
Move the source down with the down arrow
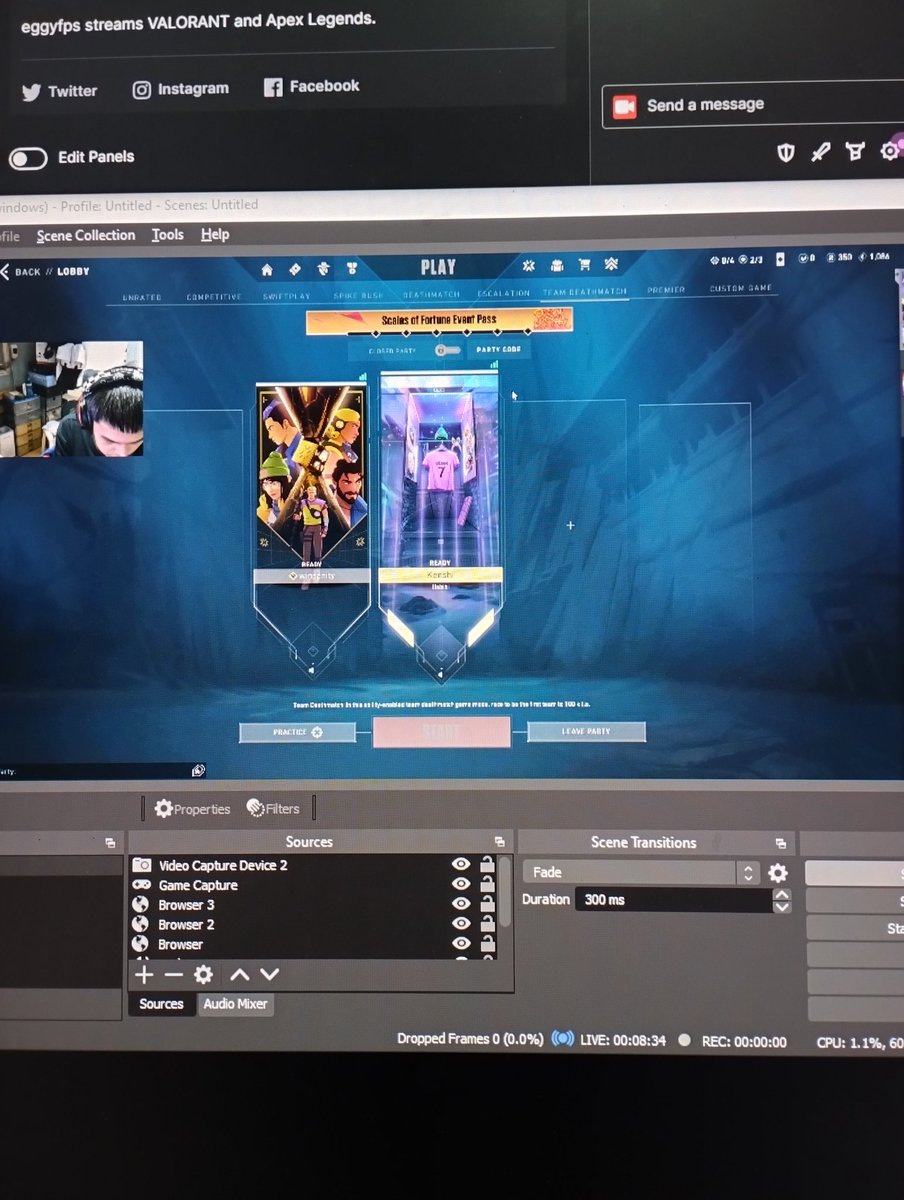point(269,975)
